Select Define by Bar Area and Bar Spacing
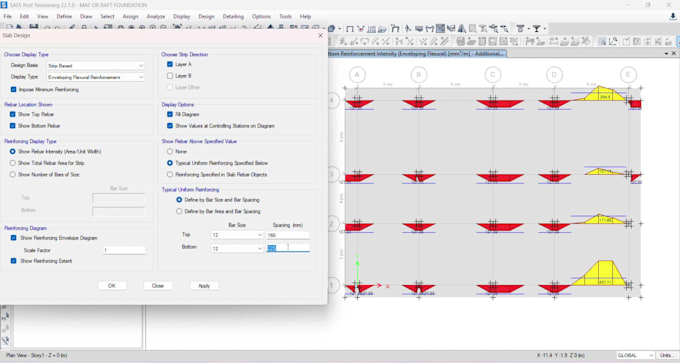The width and height of the screenshot is (680, 363). pyautogui.click(x=179, y=211)
